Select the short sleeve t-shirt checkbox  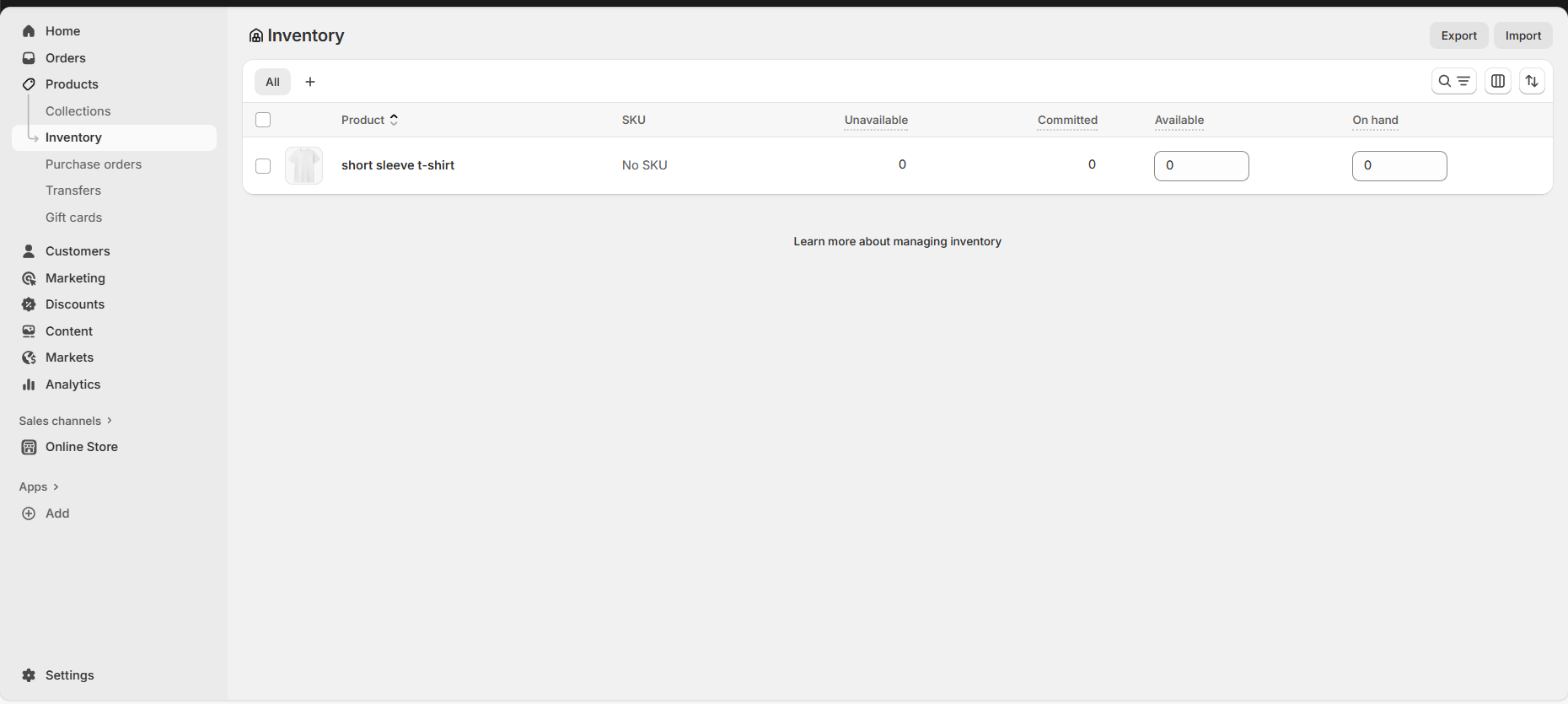[263, 166]
